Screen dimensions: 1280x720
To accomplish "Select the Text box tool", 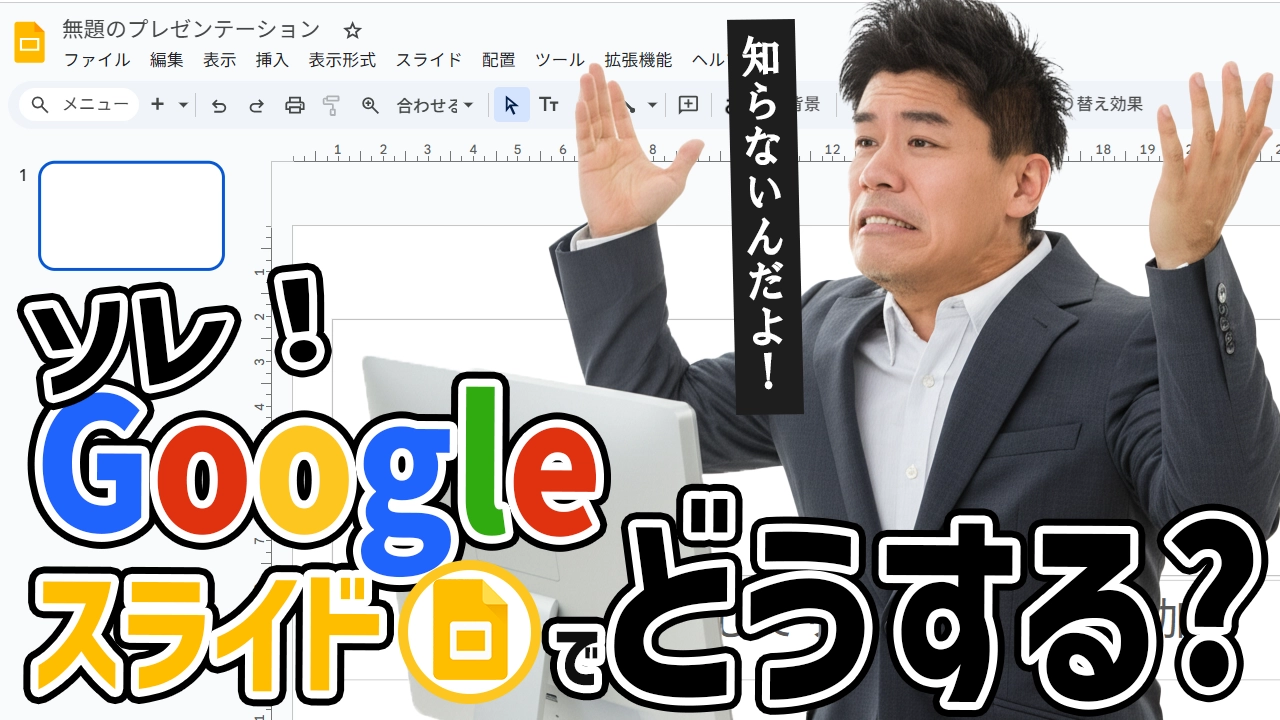I will click(x=549, y=105).
